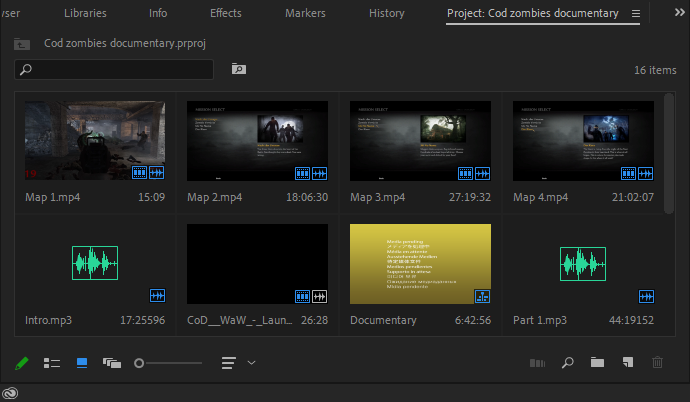This screenshot has width=690, height=402.
Task: Navigate up with parent folder icon
Action: tap(22, 44)
